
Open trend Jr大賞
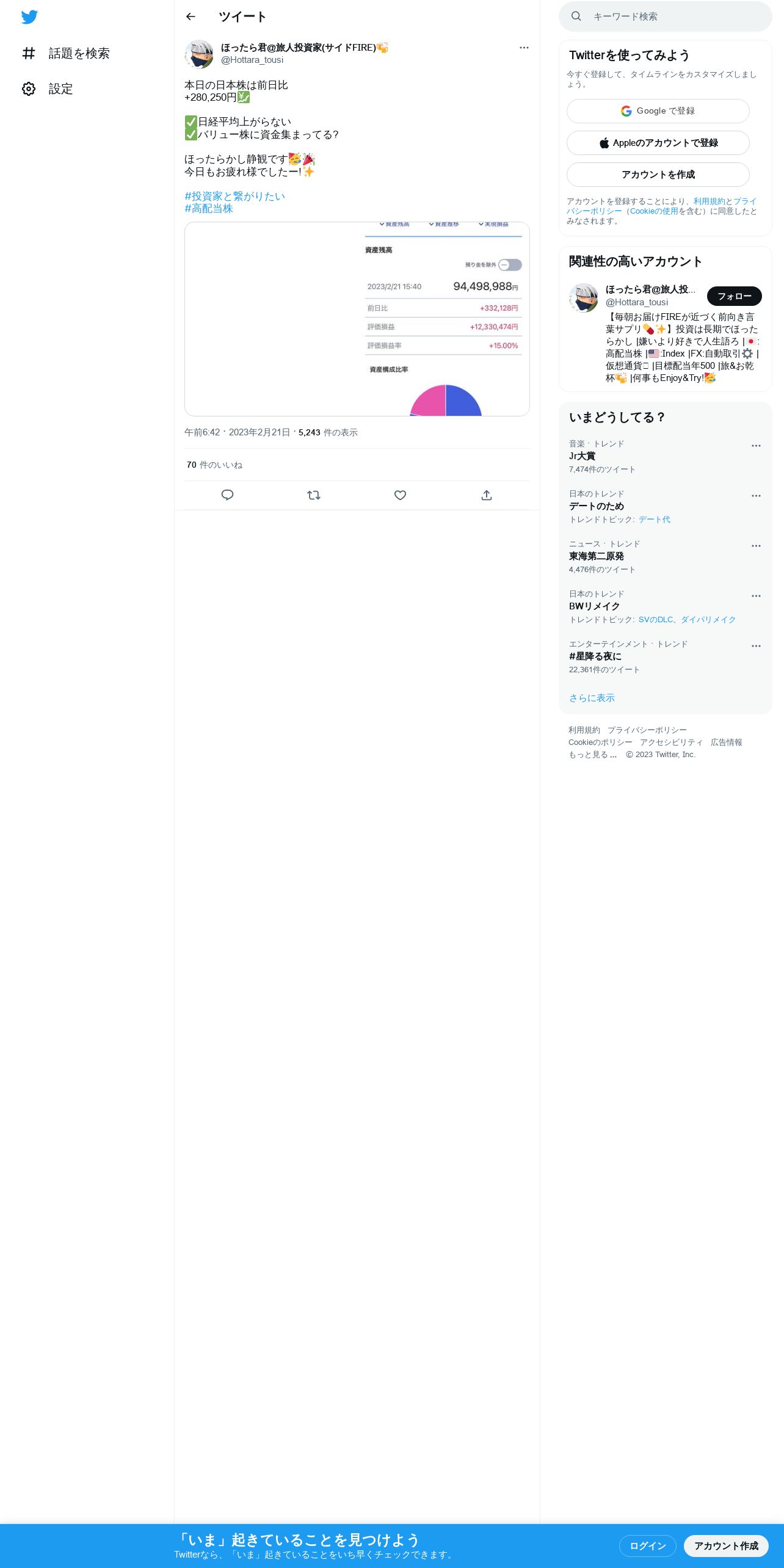click(x=582, y=456)
